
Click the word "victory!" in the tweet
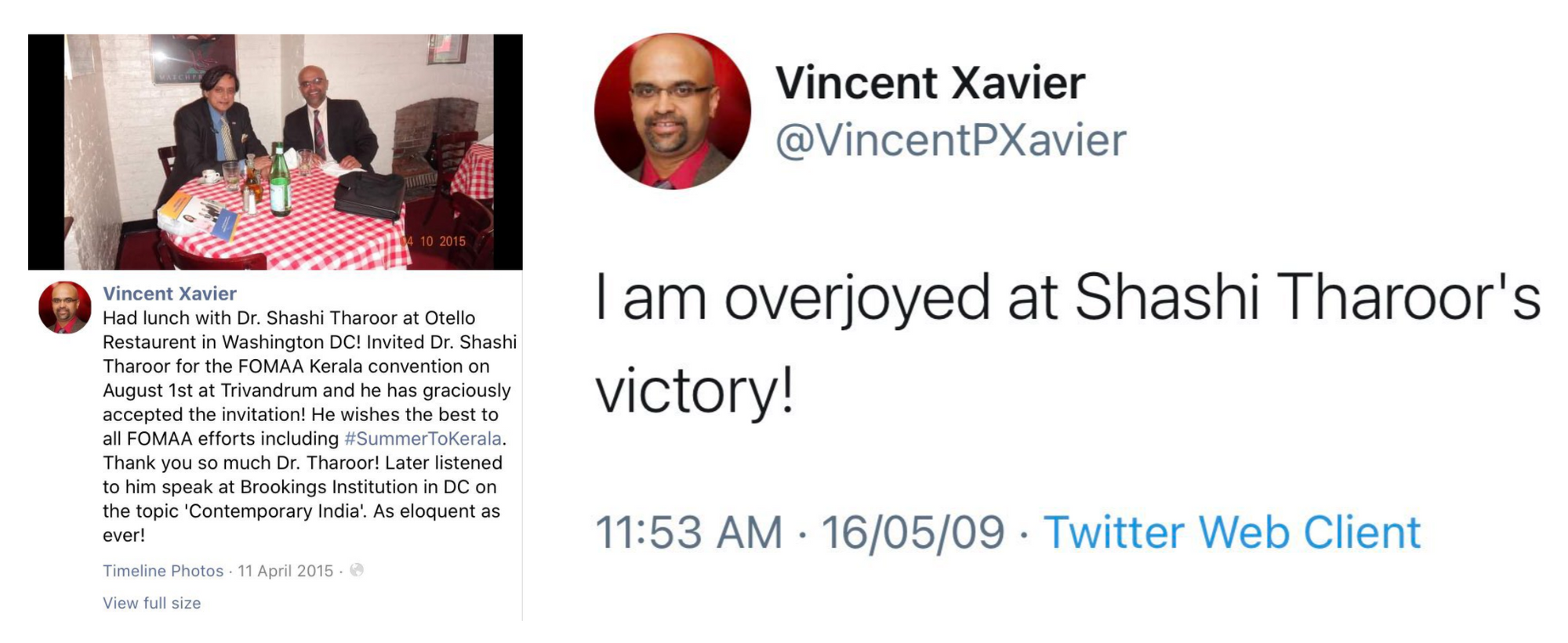point(695,391)
